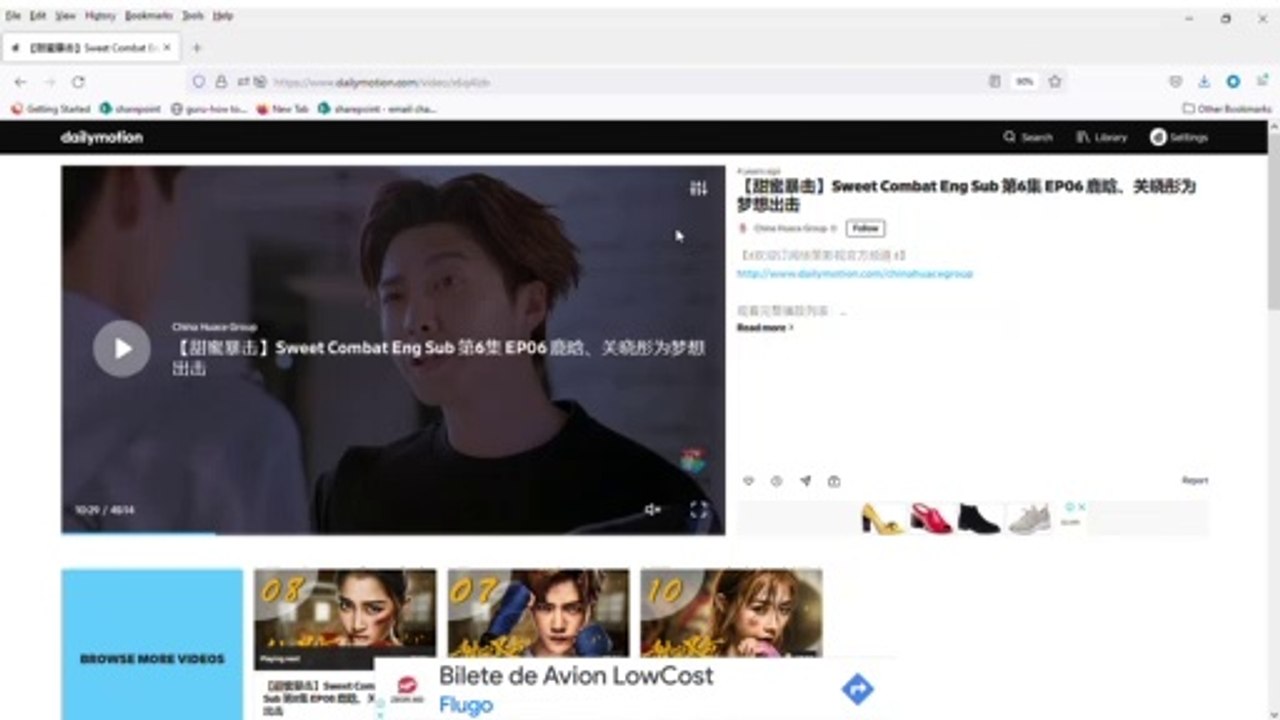Open the extensions toolbar icon
This screenshot has width=1280, height=720.
pos(1262,82)
